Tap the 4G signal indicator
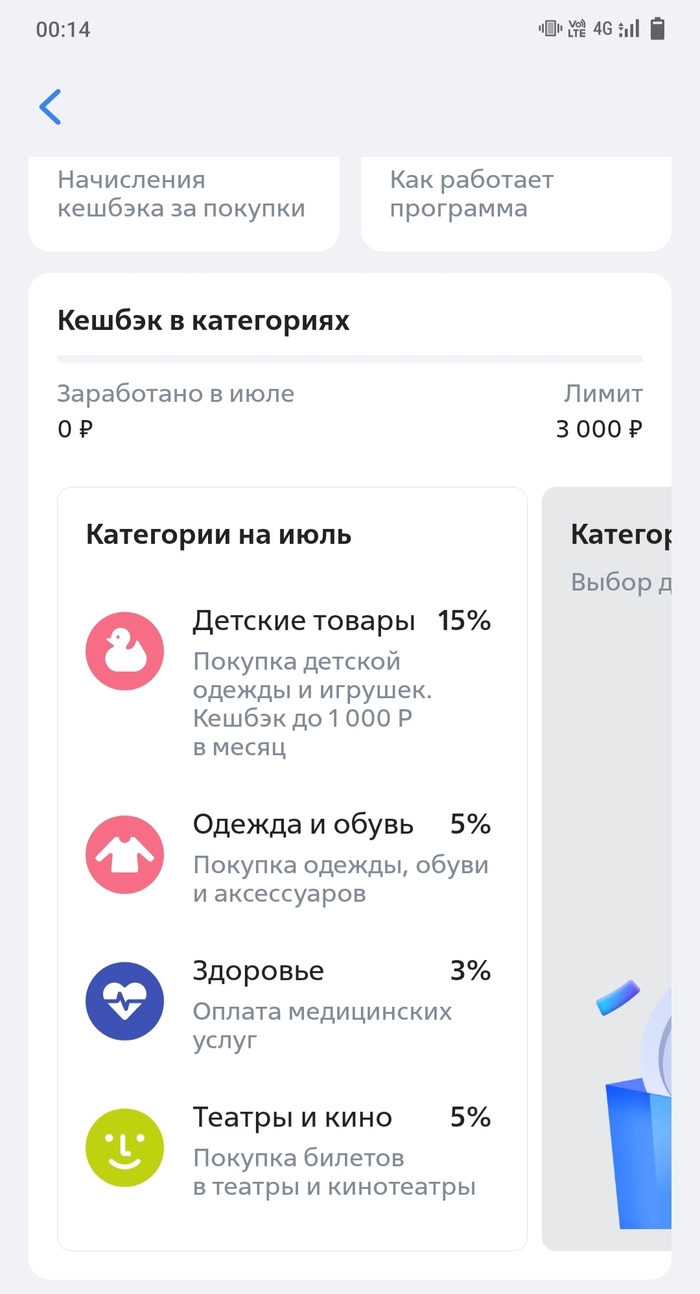This screenshot has width=700, height=1294. [602, 29]
